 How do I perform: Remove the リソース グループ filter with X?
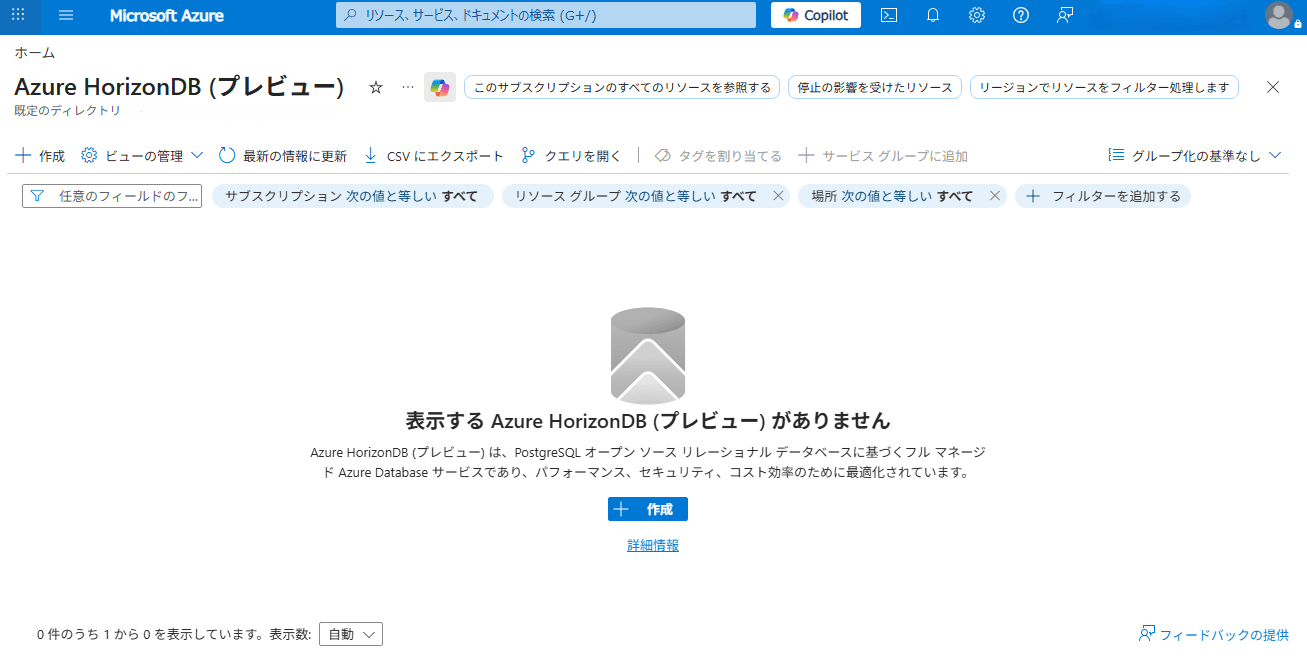[x=778, y=196]
